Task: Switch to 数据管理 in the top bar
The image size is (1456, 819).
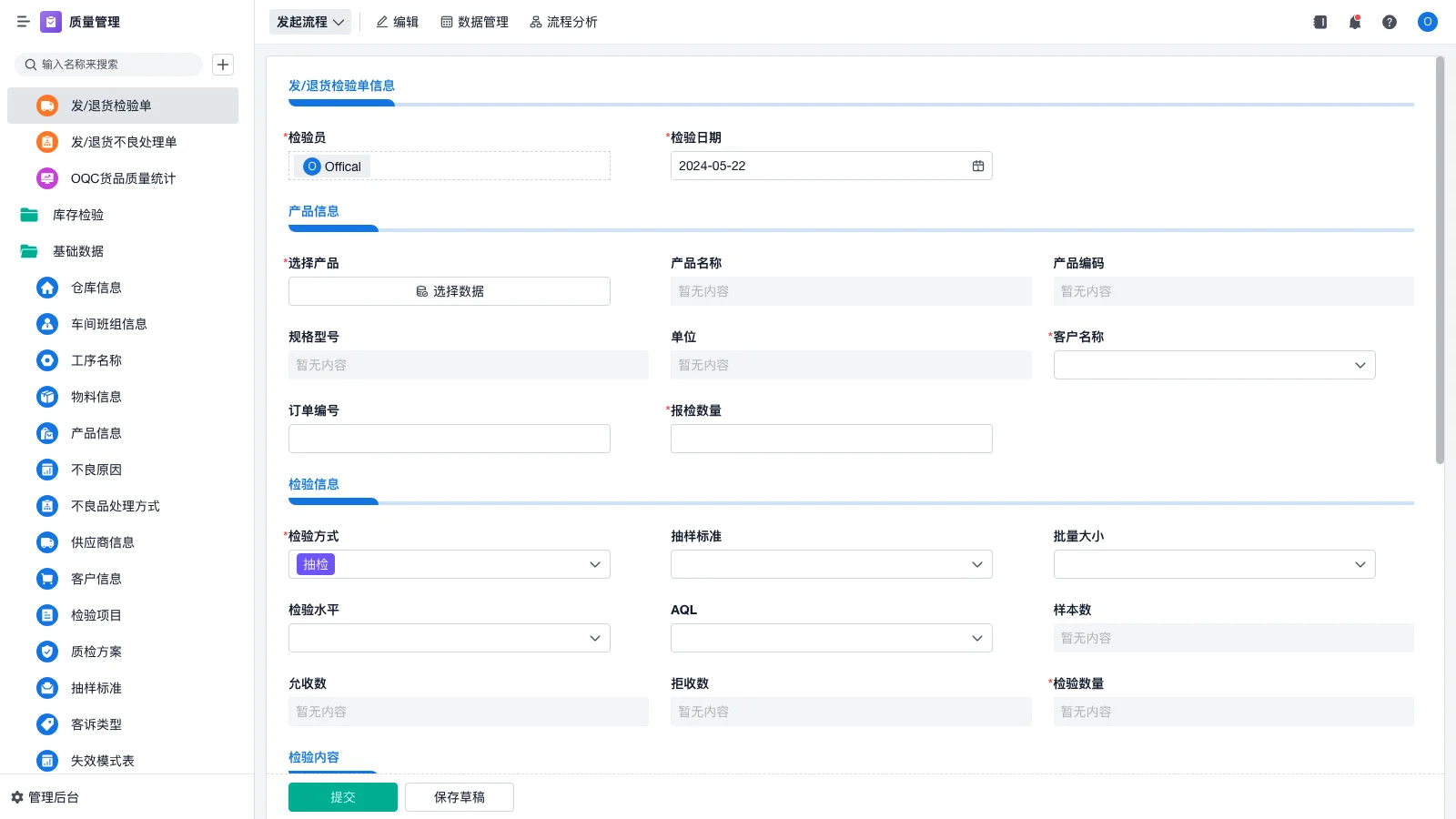Action: [474, 22]
